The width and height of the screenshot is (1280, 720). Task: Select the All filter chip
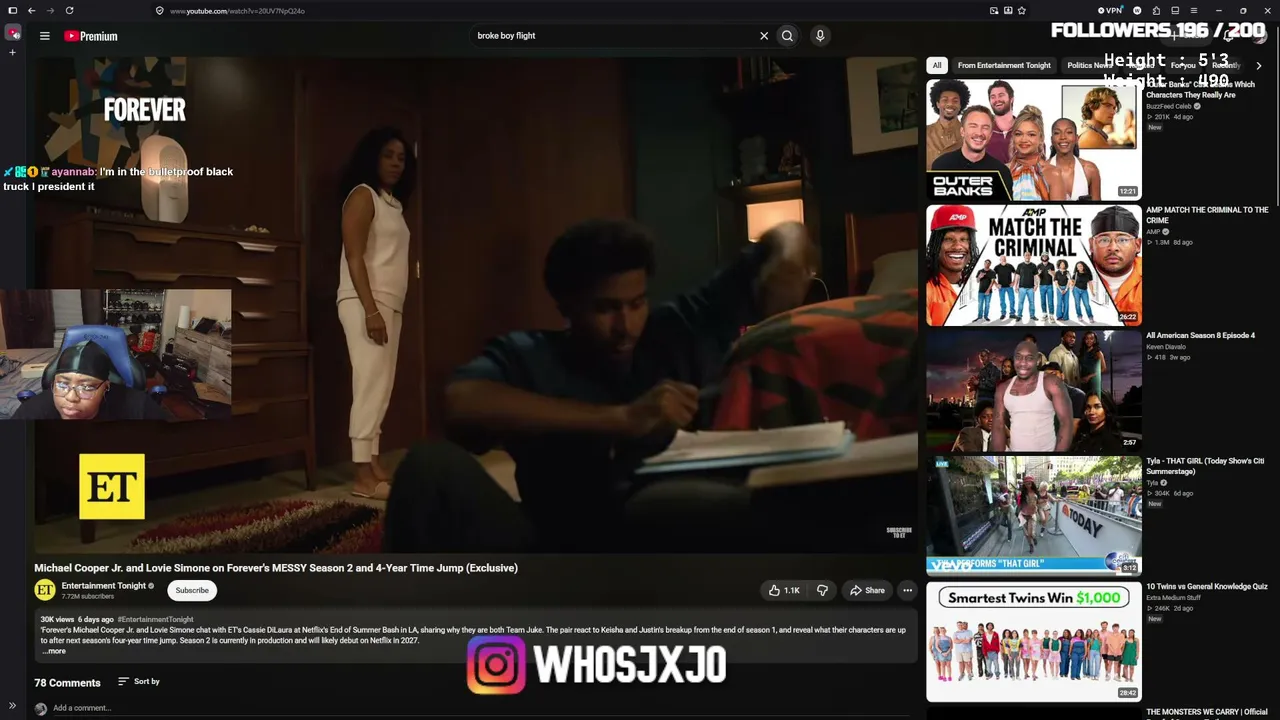[937, 66]
